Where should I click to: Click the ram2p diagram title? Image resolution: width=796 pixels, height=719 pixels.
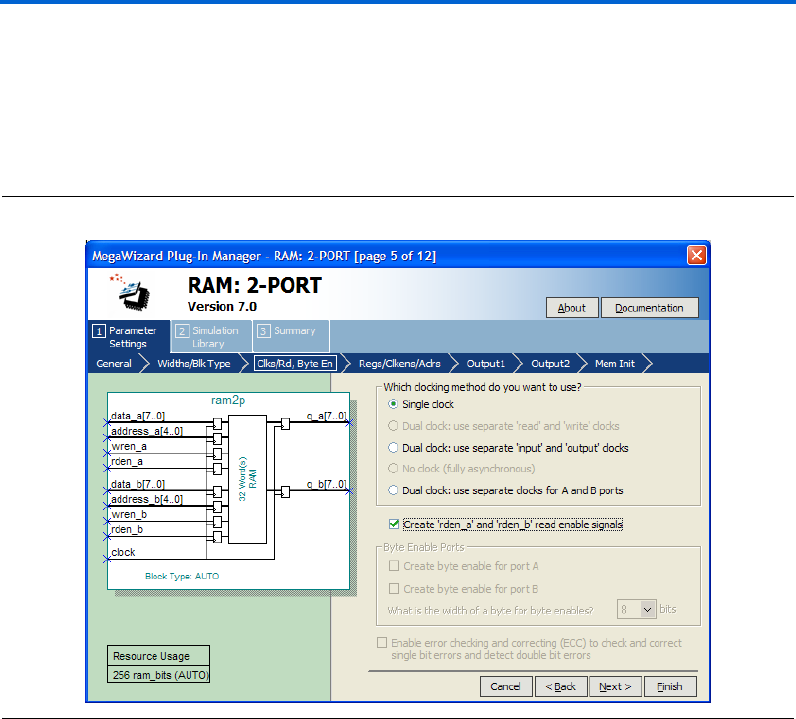[228, 400]
